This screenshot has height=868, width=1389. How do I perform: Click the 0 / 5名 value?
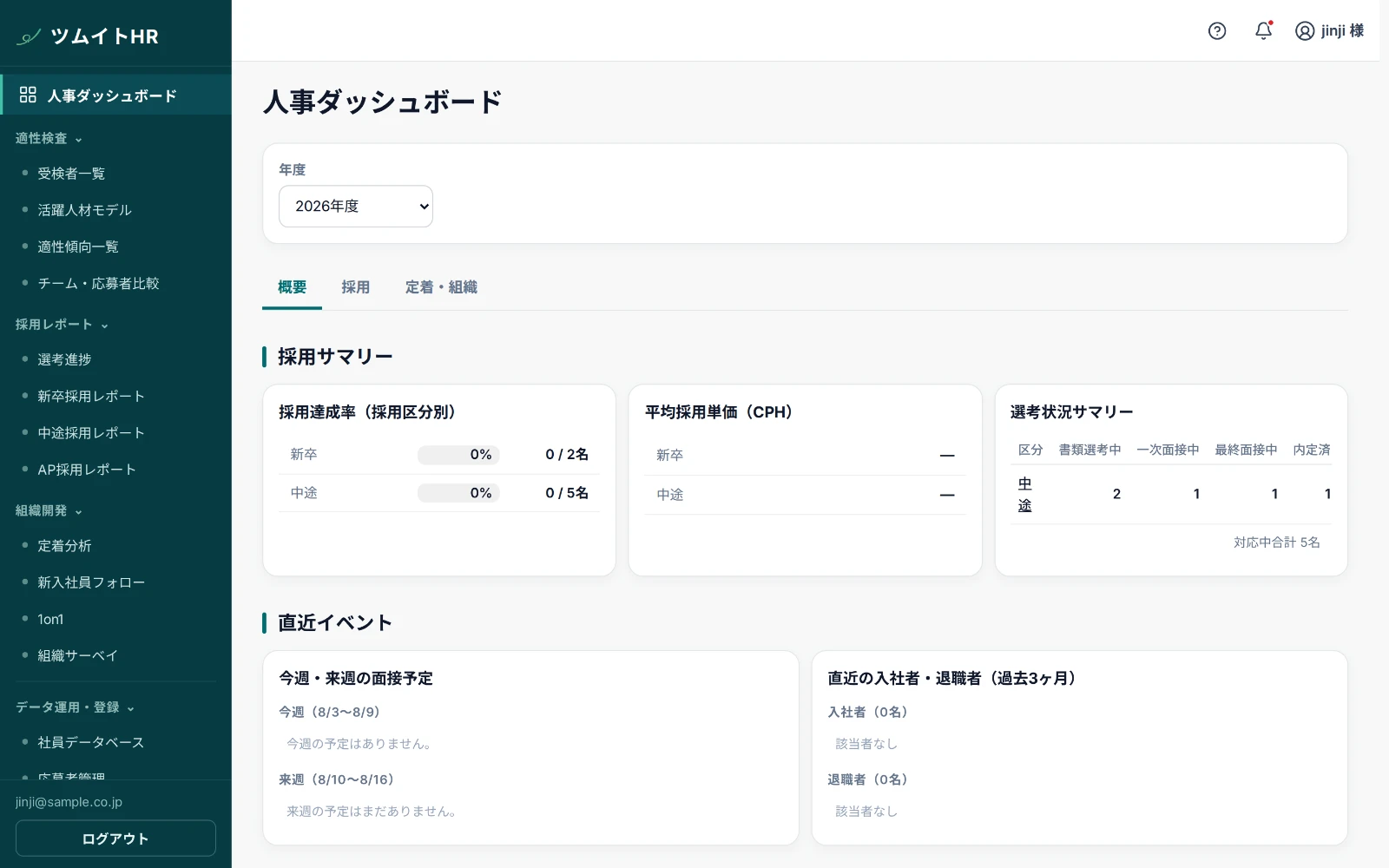(x=567, y=493)
